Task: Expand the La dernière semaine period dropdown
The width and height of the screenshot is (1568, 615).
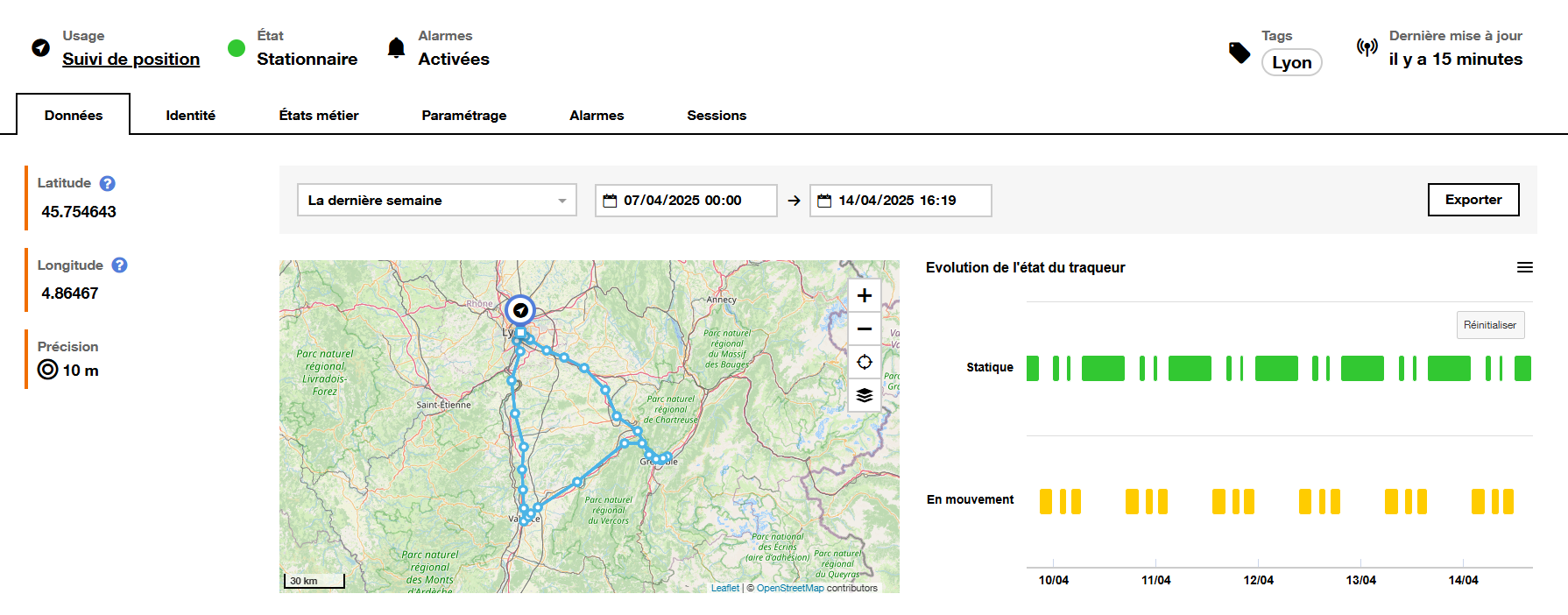Action: (436, 201)
